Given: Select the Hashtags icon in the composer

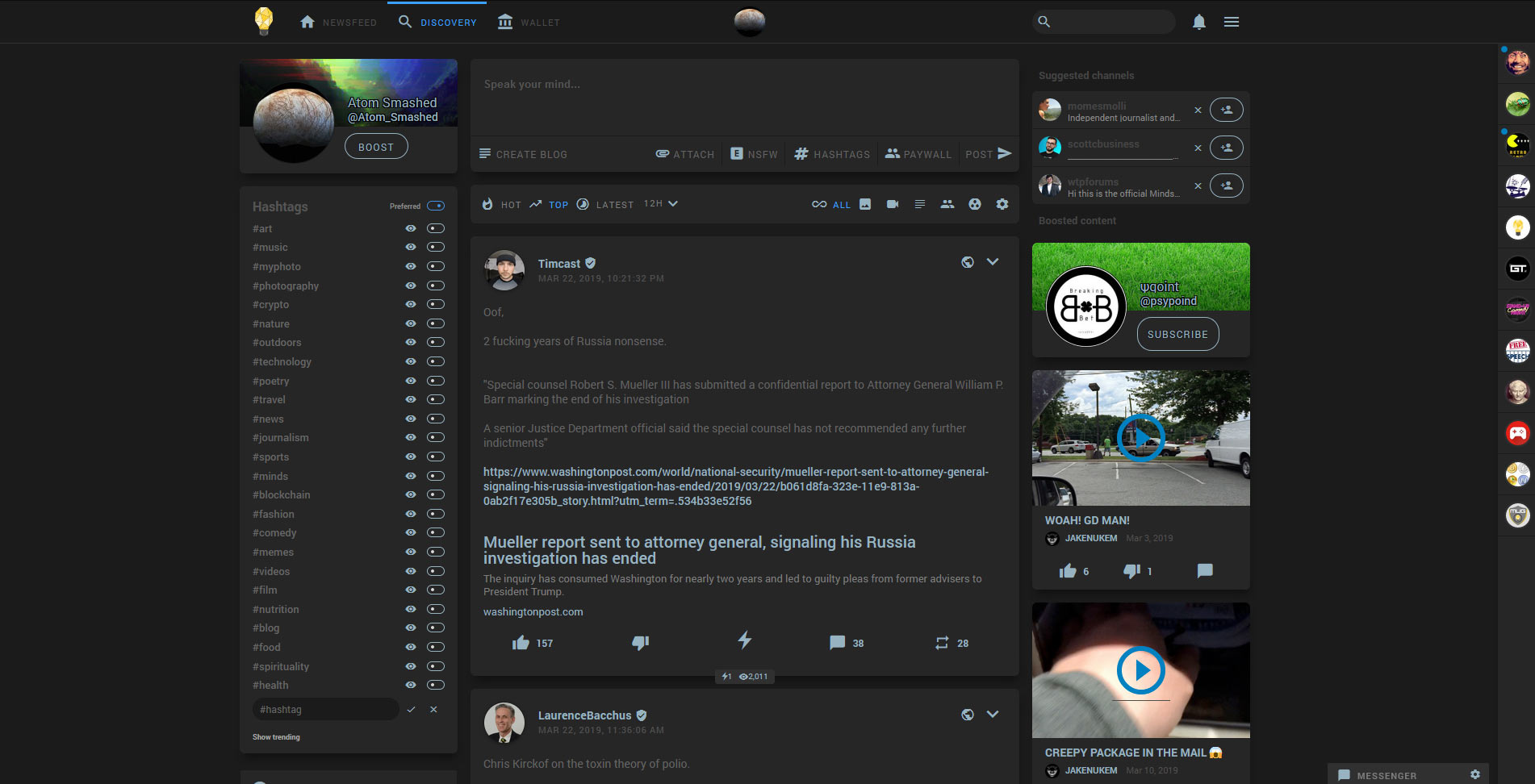Looking at the screenshot, I should pyautogui.click(x=800, y=153).
